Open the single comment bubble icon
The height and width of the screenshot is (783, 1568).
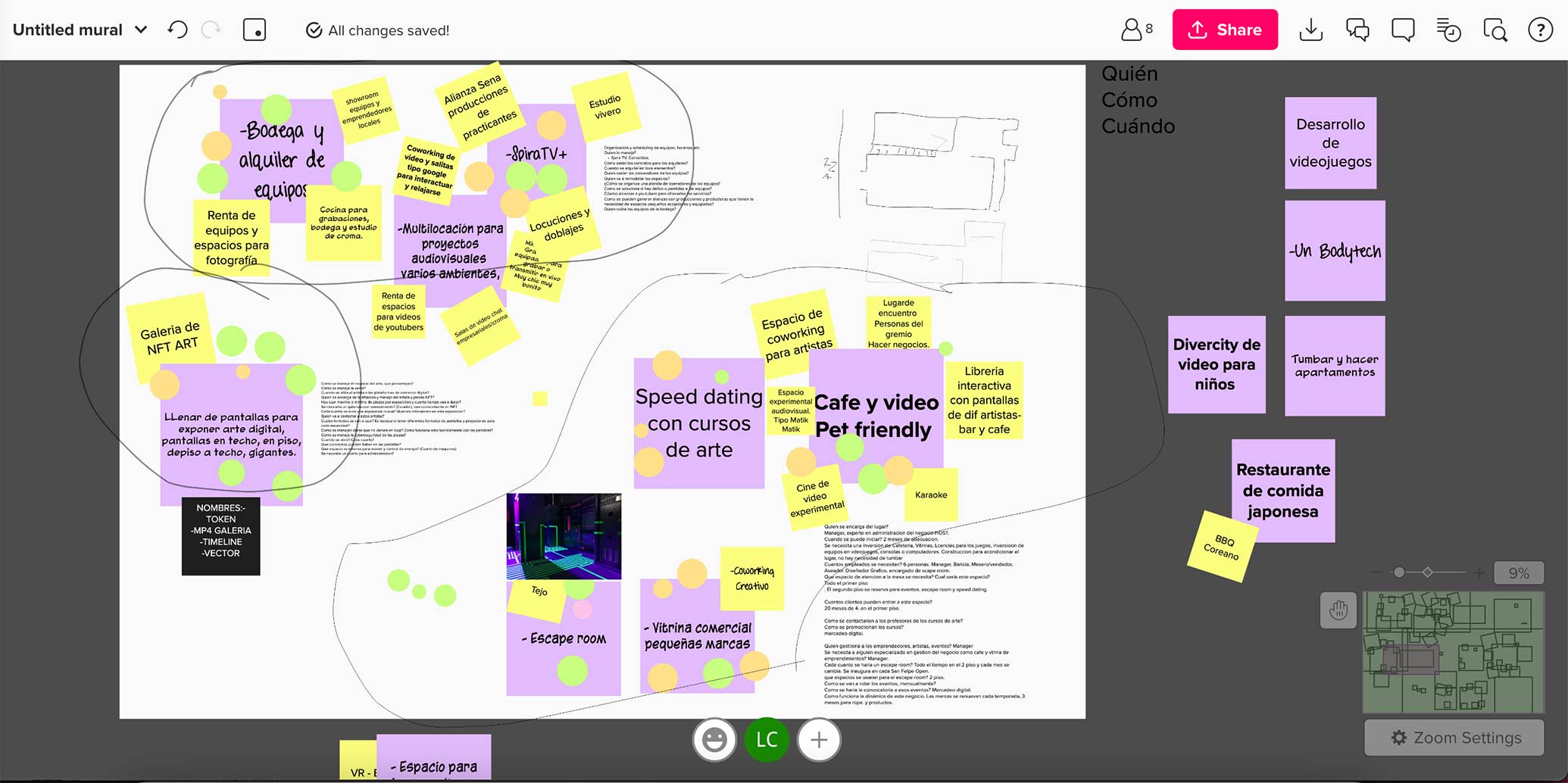pos(1403,30)
